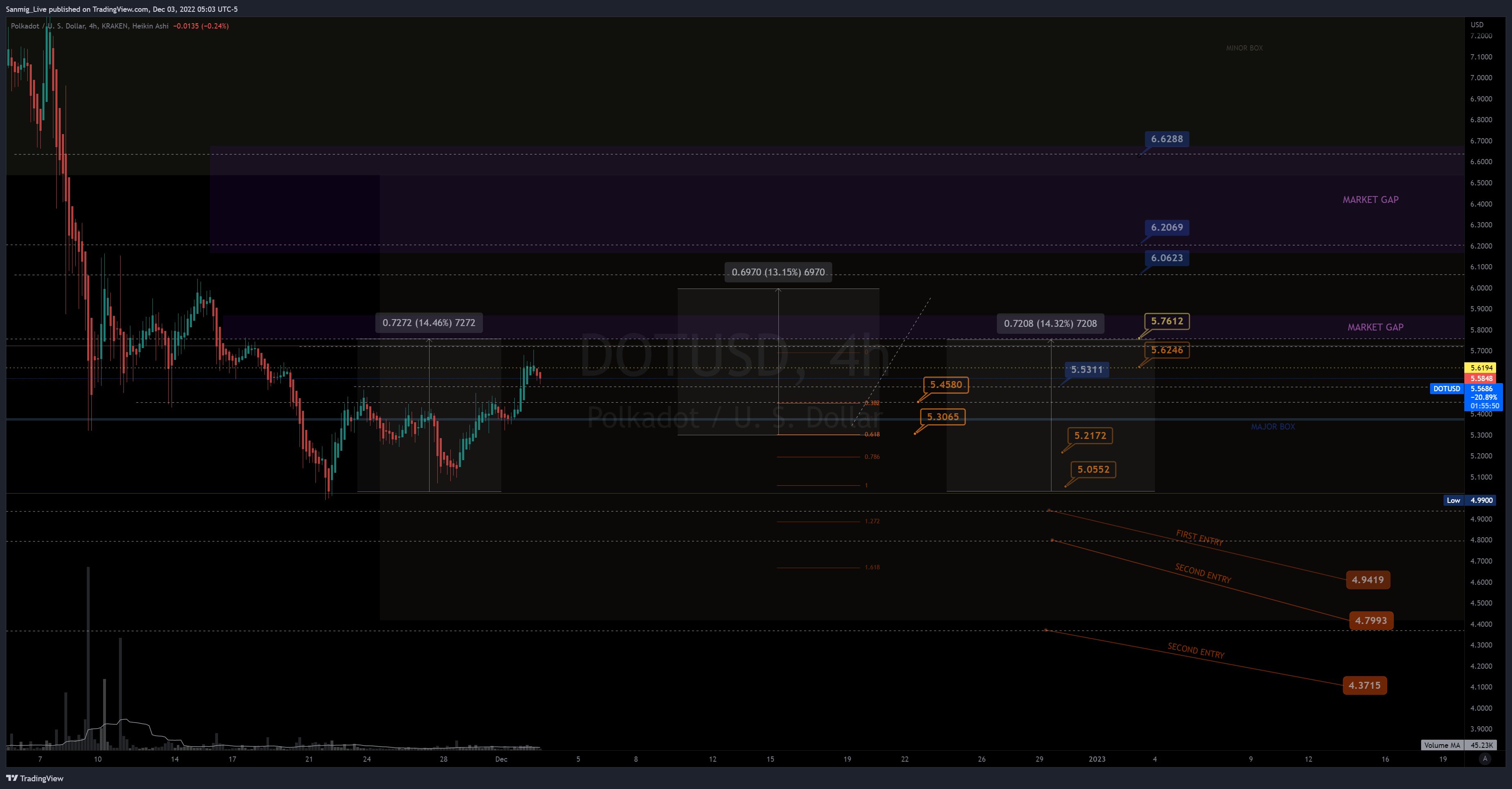This screenshot has width=1512, height=789.
Task: Click the FIRST ENTRY text annotation
Action: (1199, 538)
